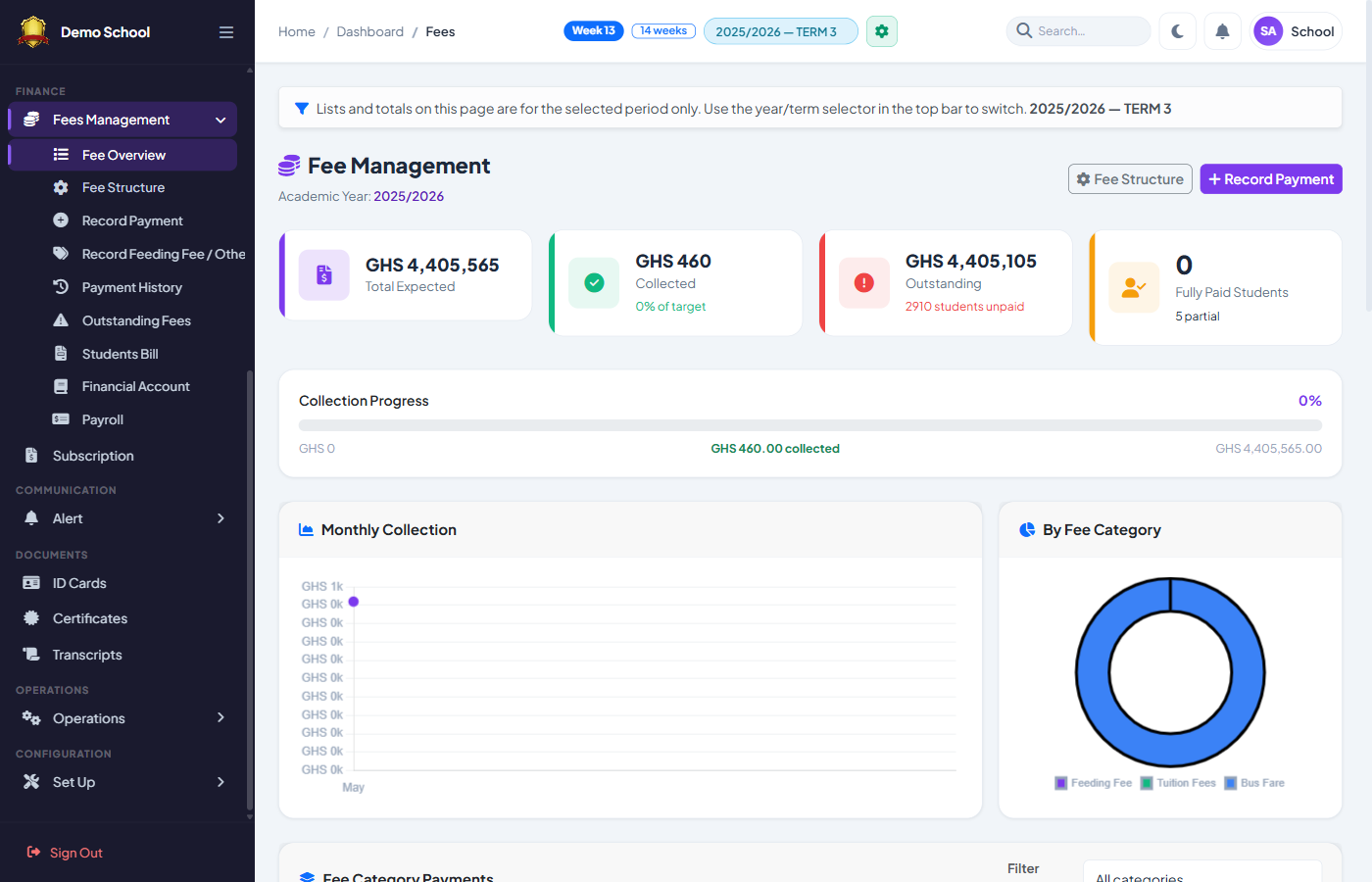Image resolution: width=1372 pixels, height=882 pixels.
Task: Expand the Set Up submenu
Action: [x=220, y=782]
